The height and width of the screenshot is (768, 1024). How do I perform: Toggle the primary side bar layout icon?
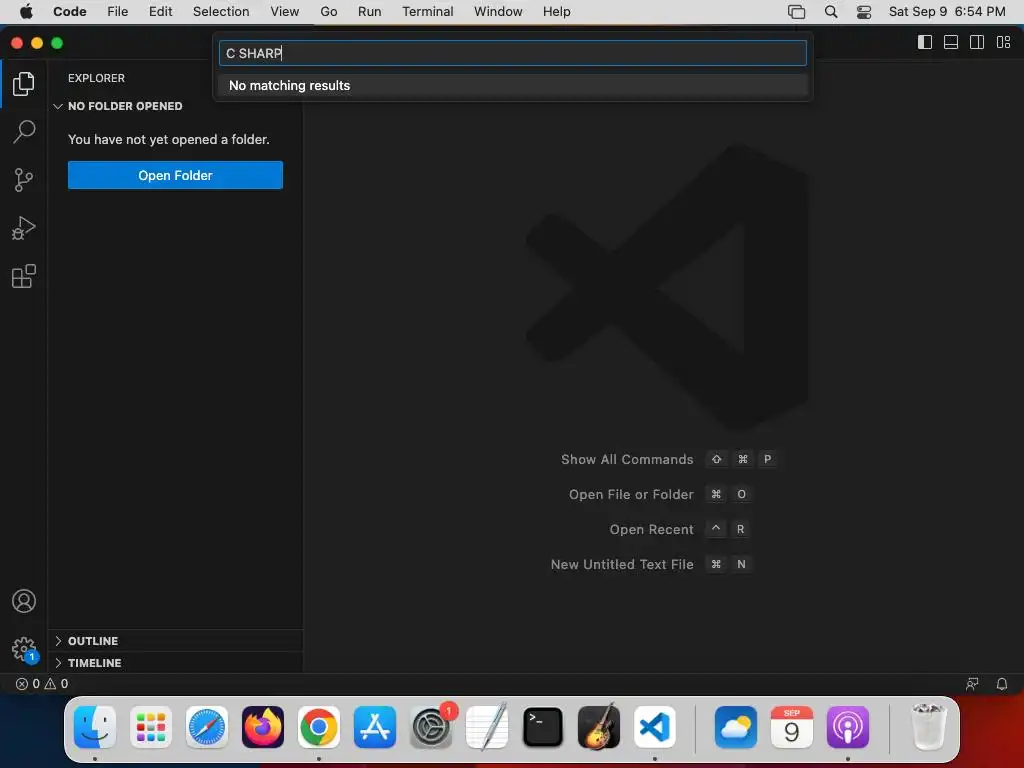coord(925,42)
